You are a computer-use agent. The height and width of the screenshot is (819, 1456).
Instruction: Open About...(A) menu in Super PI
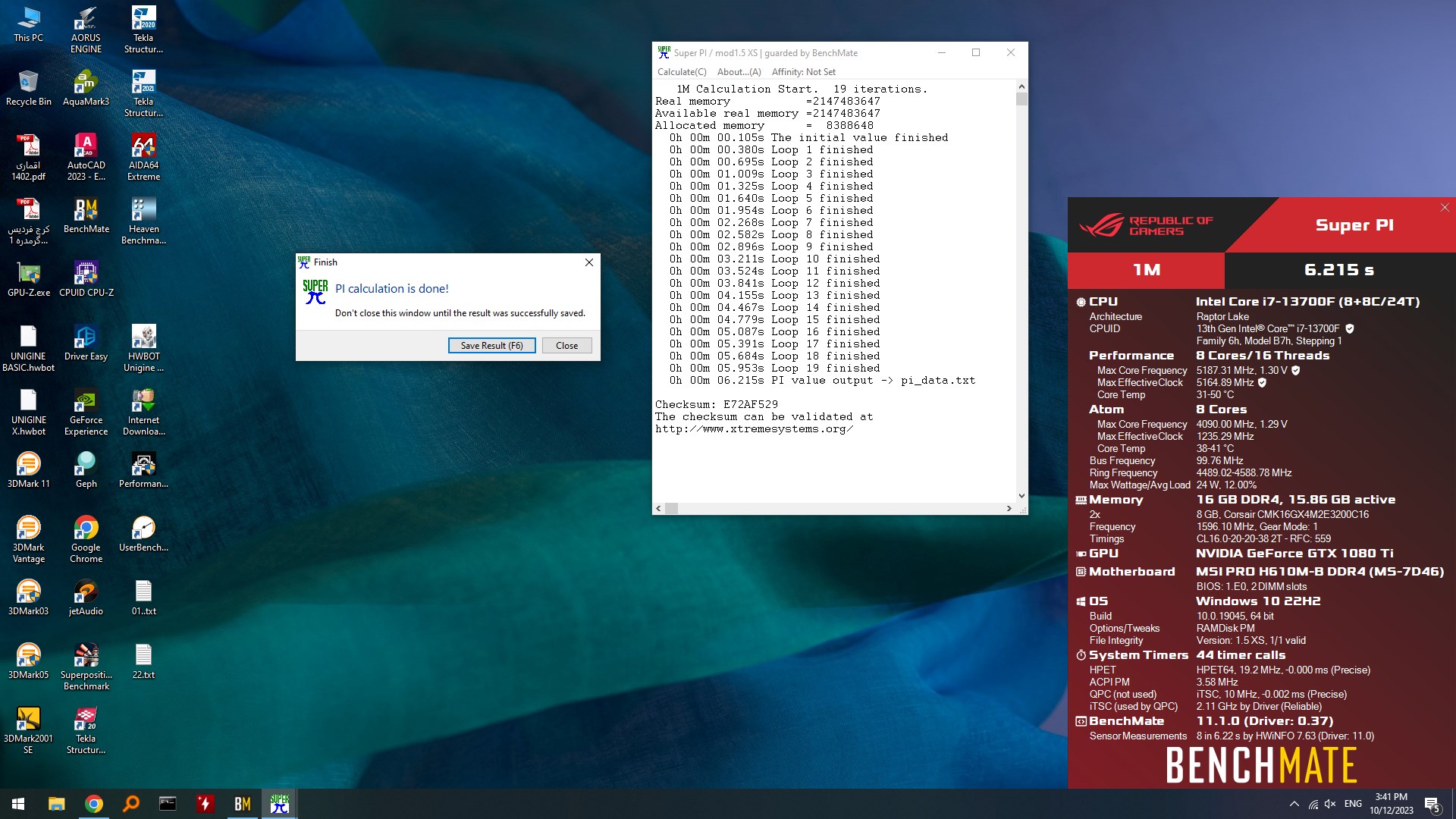(739, 72)
